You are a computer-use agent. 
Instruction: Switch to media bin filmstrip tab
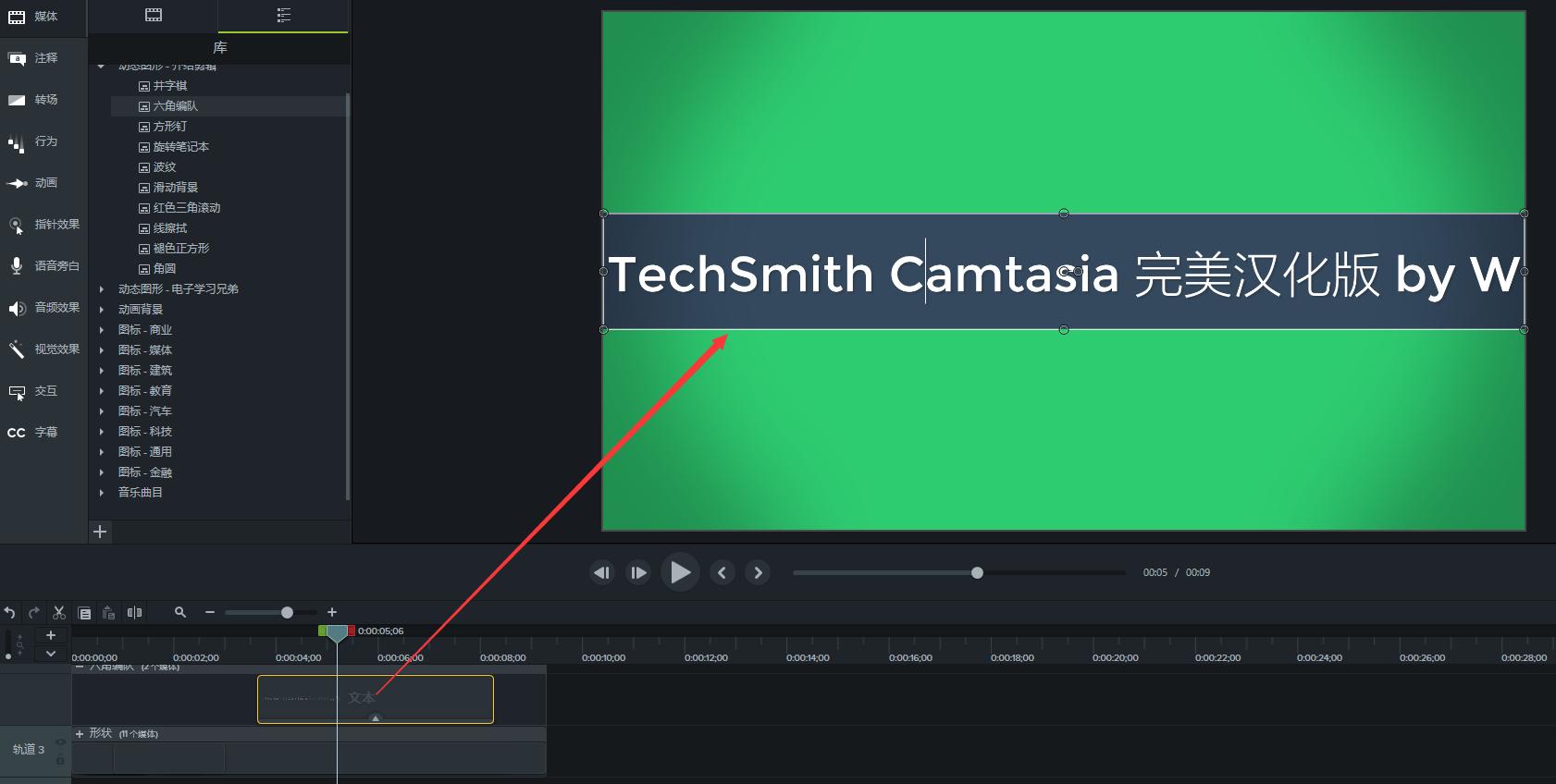coord(154,15)
